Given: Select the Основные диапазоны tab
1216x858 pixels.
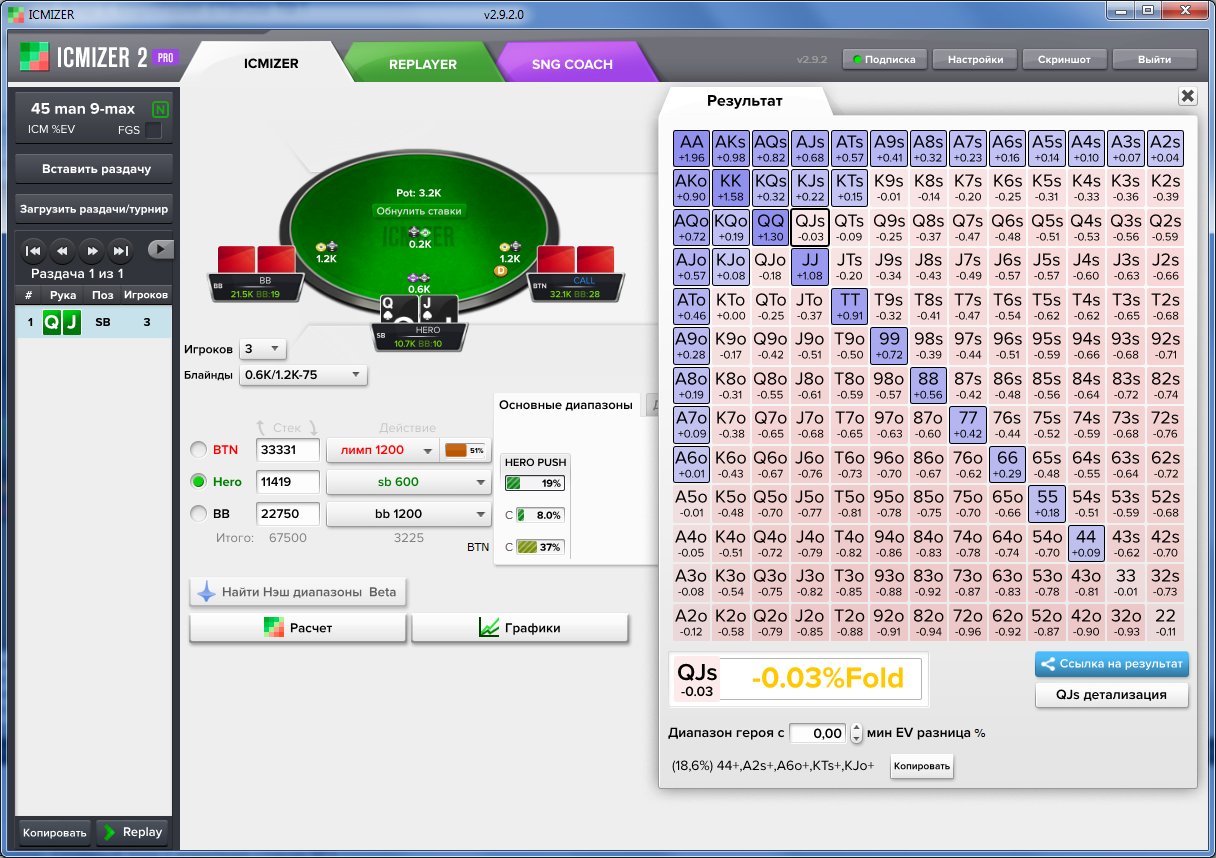Looking at the screenshot, I should [x=566, y=405].
